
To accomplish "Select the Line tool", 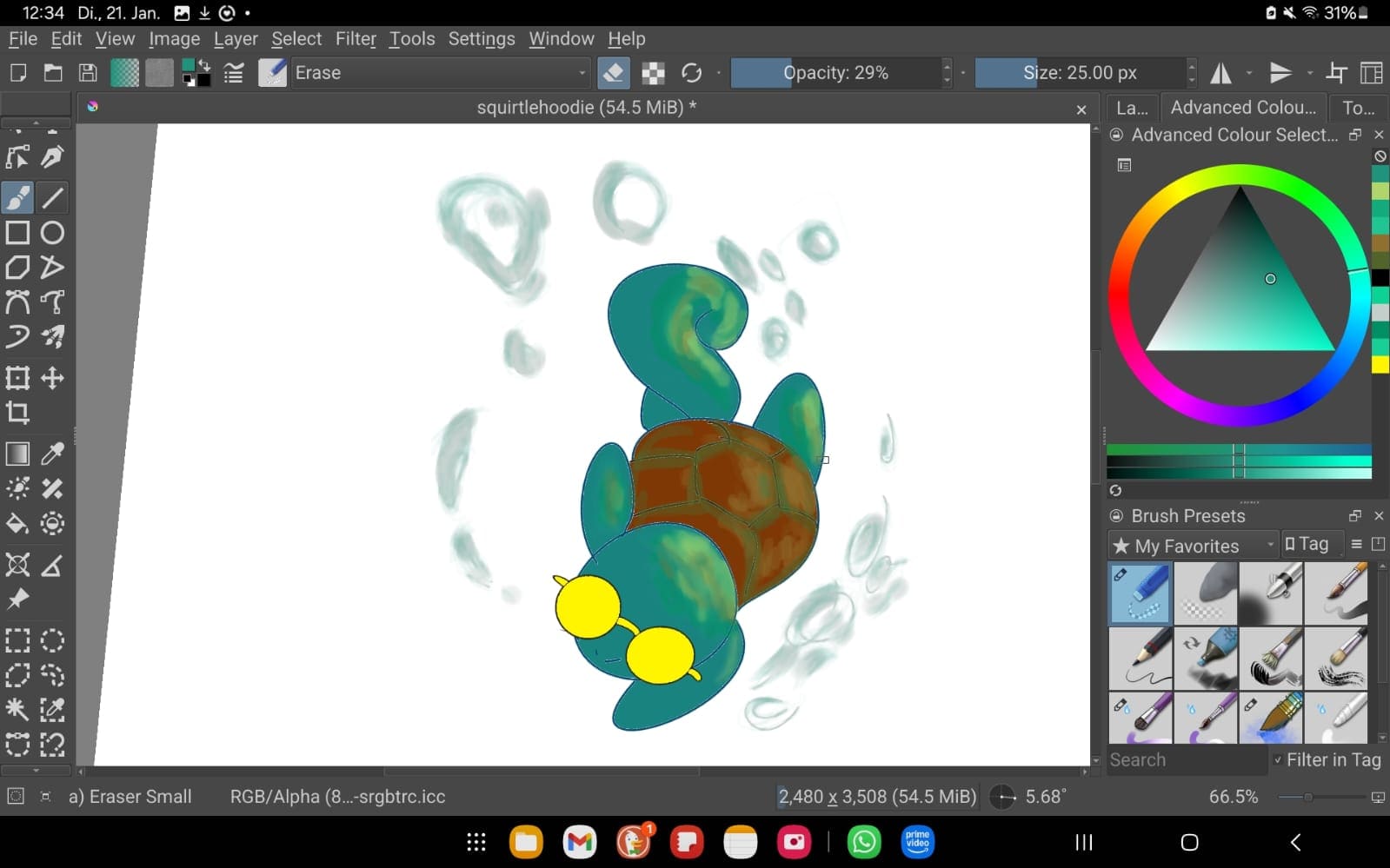I will 53,197.
